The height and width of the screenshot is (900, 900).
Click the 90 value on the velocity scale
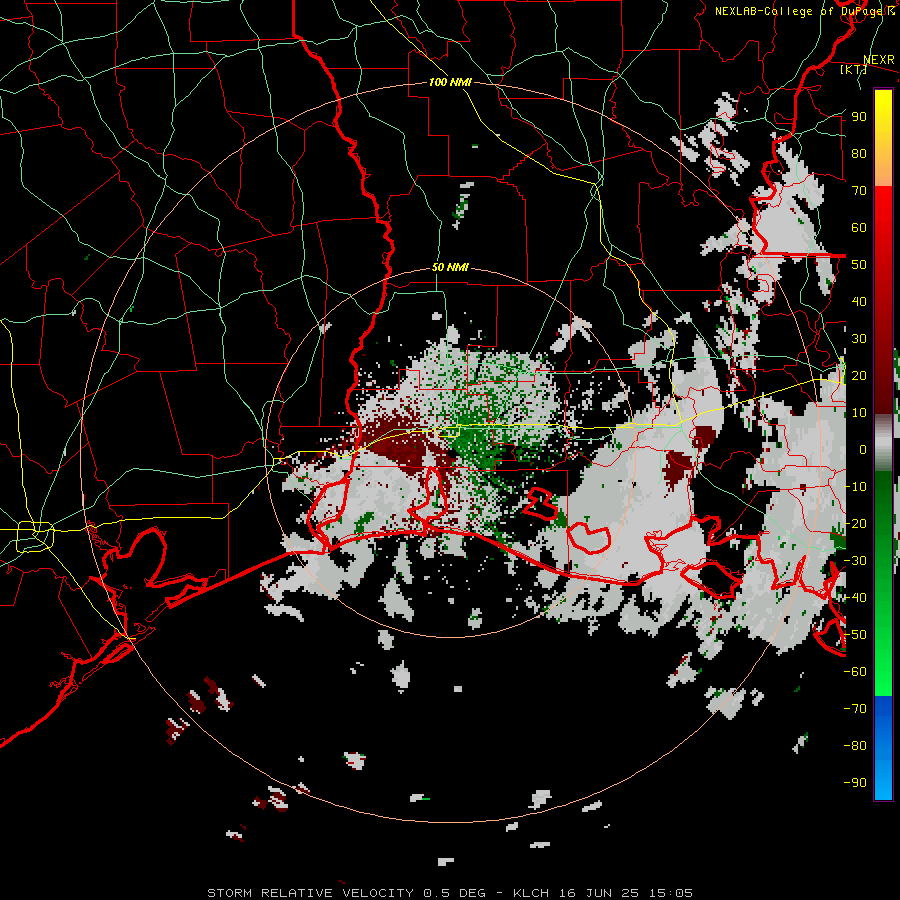tap(859, 117)
